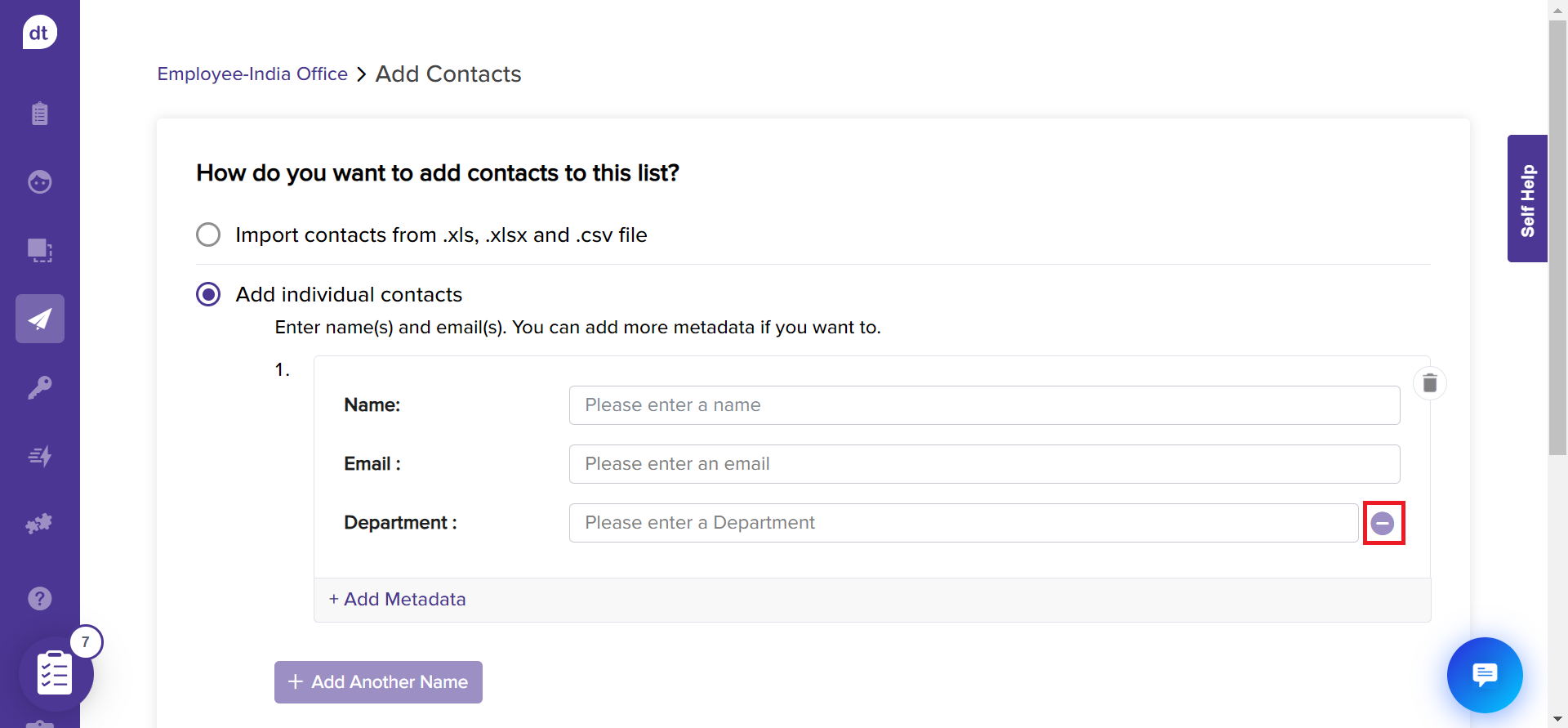
Task: Select Import contacts from file option
Action: point(208,234)
